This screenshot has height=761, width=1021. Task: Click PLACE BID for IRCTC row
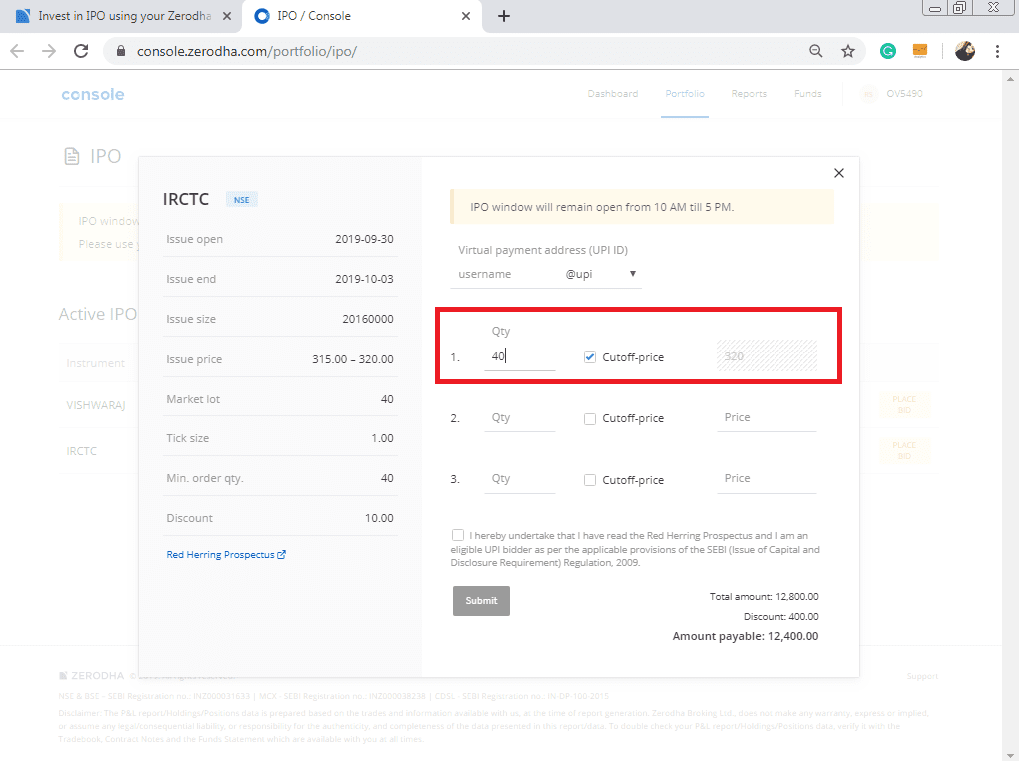pyautogui.click(x=904, y=450)
